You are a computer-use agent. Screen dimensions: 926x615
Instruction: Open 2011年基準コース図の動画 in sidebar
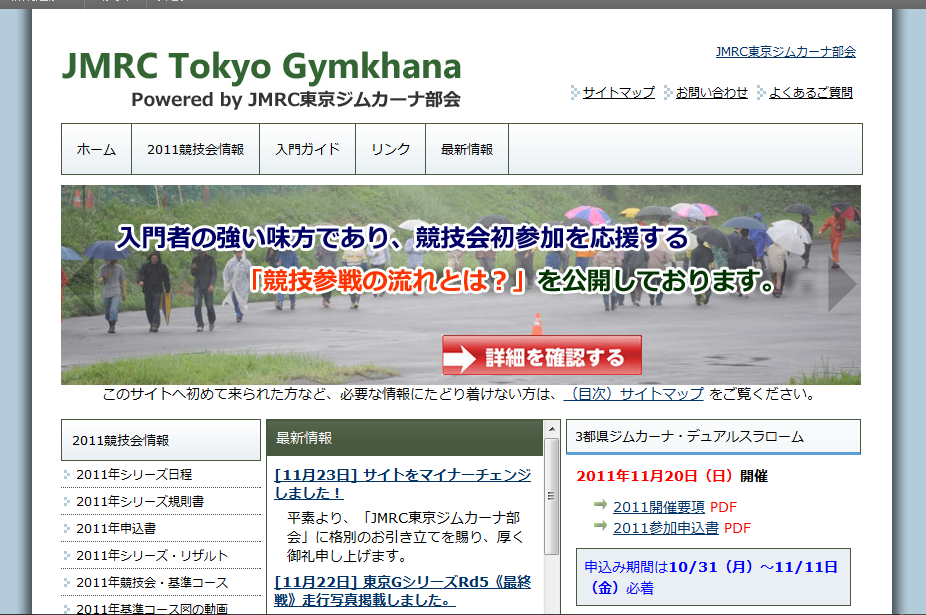coord(152,608)
